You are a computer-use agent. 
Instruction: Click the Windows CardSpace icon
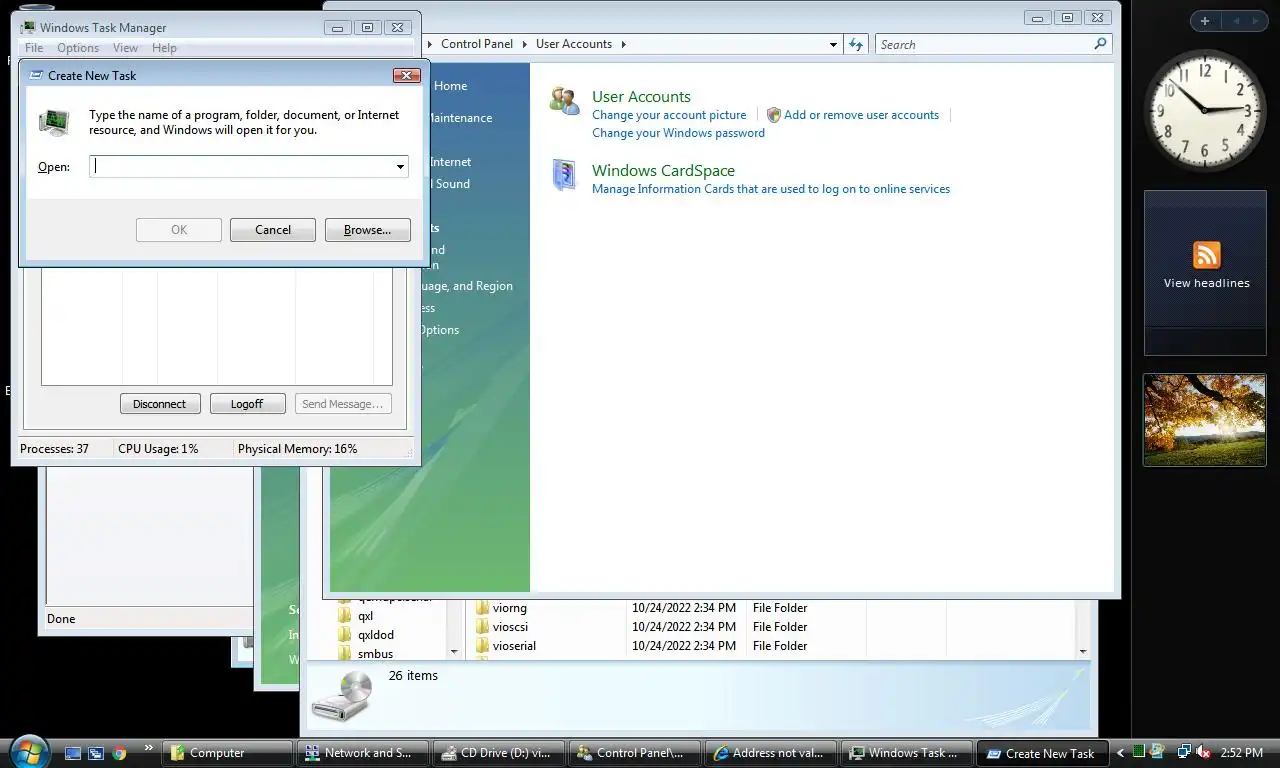pyautogui.click(x=565, y=176)
